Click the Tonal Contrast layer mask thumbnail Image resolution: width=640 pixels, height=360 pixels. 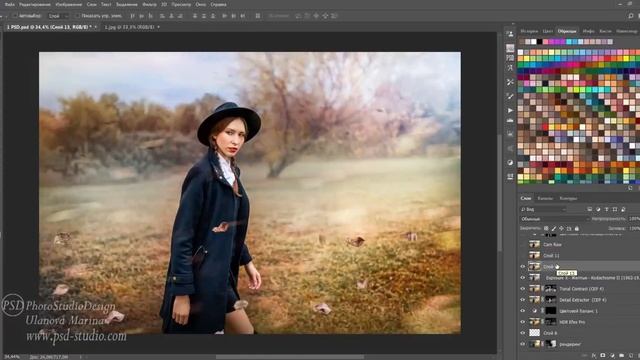coord(551,289)
